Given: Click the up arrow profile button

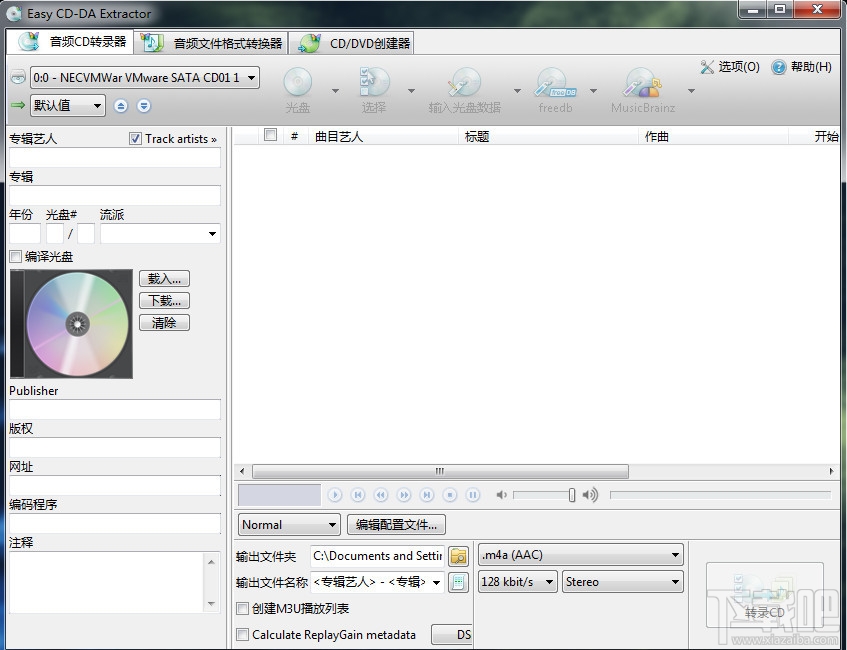Looking at the screenshot, I should pyautogui.click(x=120, y=106).
